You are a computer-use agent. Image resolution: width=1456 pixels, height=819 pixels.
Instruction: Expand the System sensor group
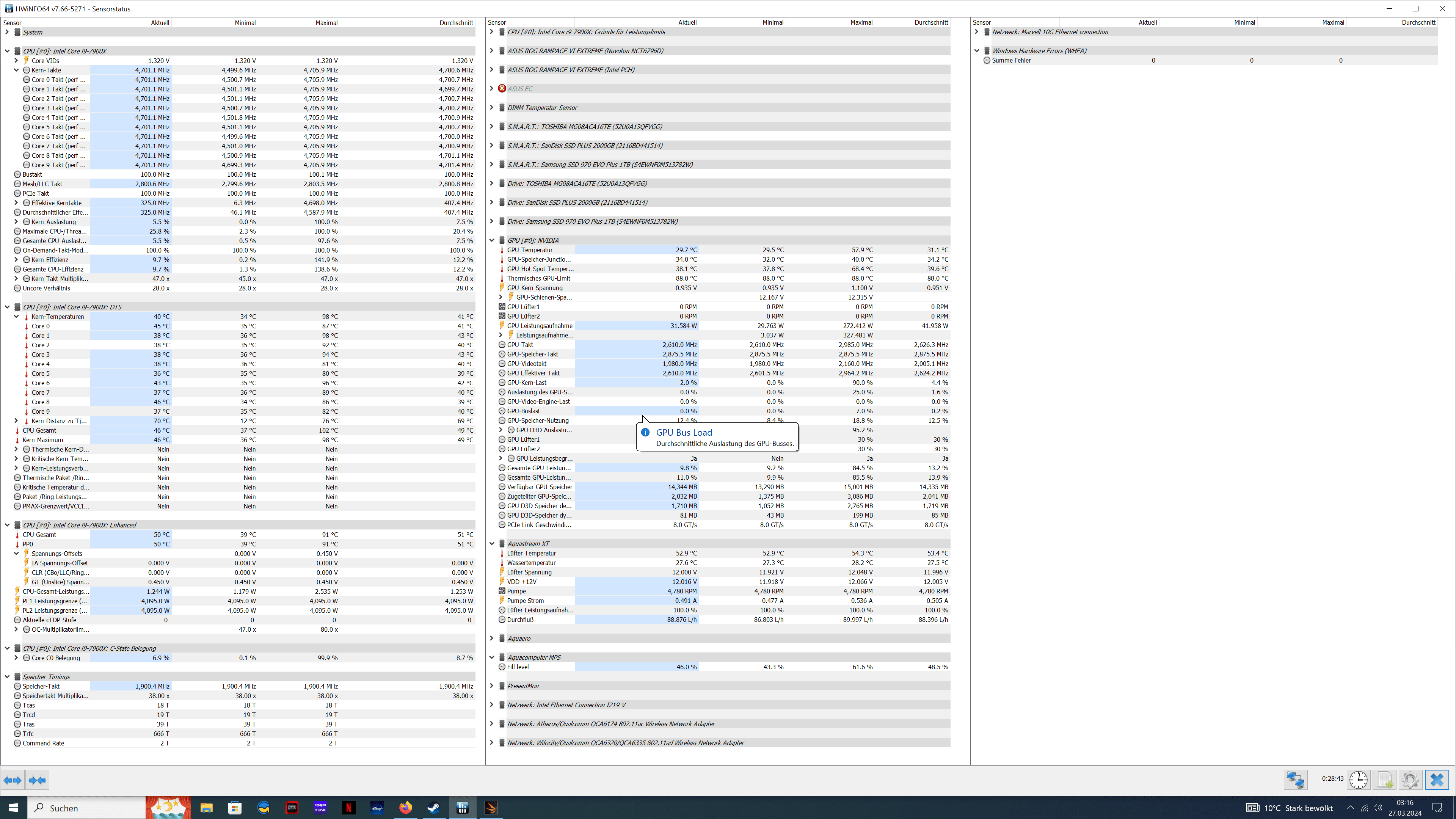click(7, 32)
